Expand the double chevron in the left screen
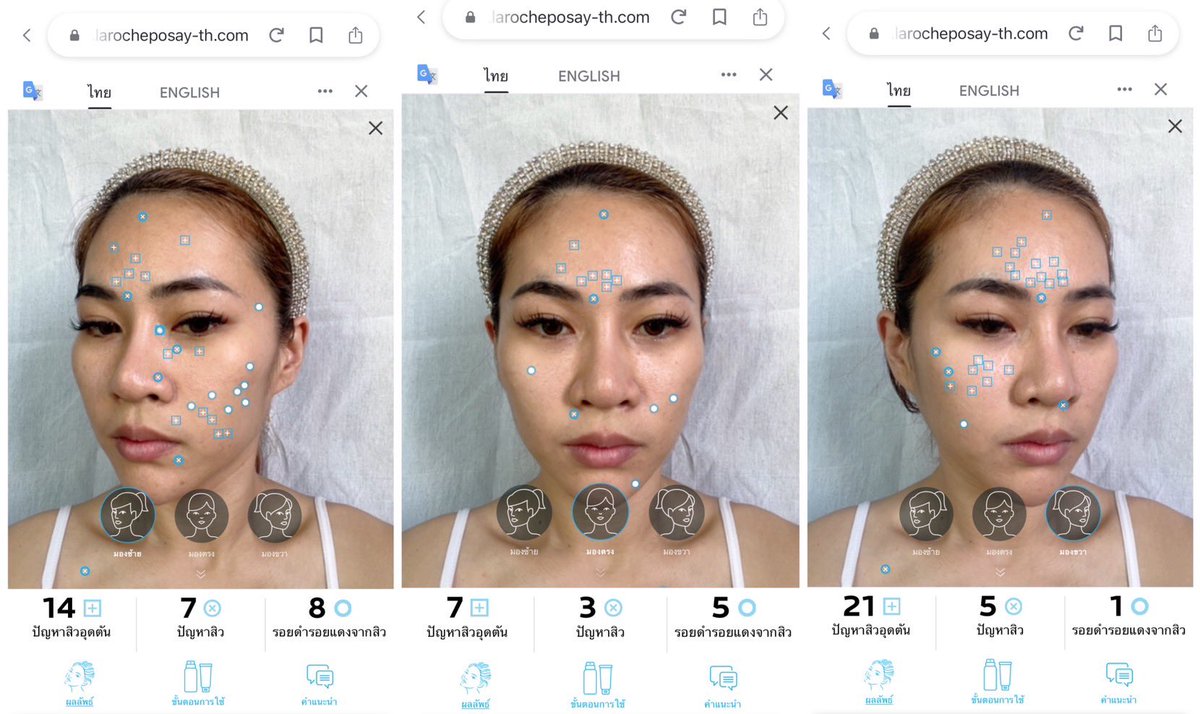The width and height of the screenshot is (1200, 714). [200, 573]
